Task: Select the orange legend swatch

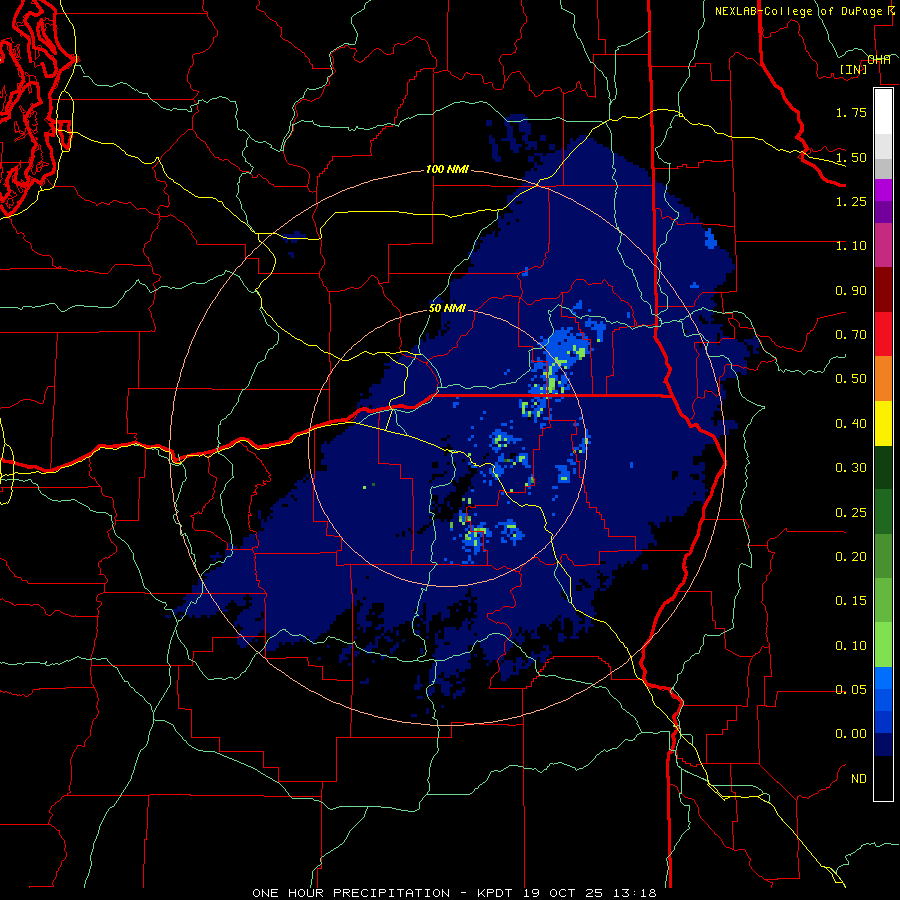Action: click(883, 379)
